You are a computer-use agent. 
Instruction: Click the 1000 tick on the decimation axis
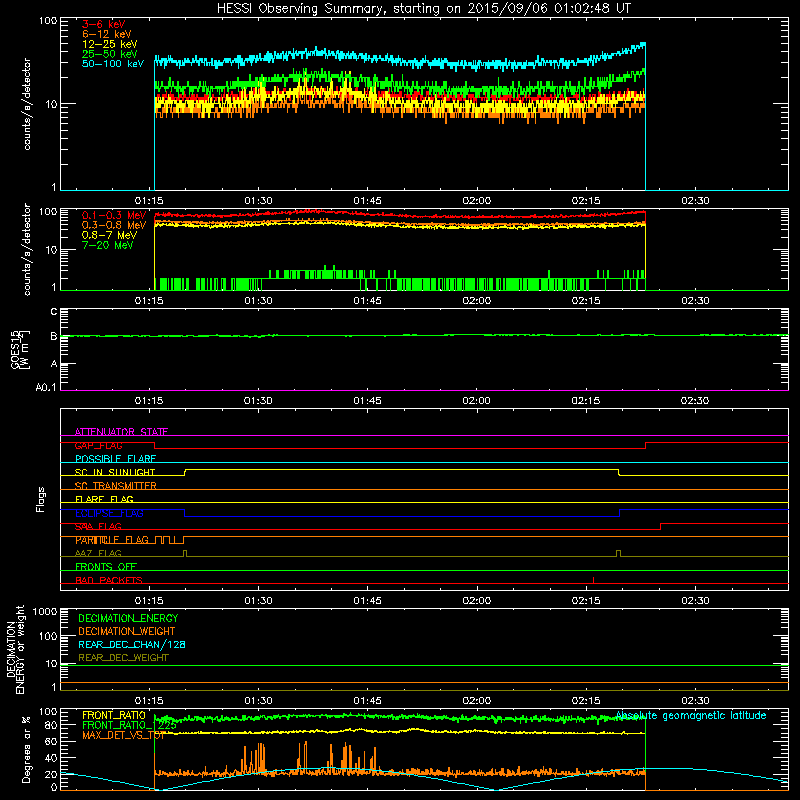tap(45, 612)
